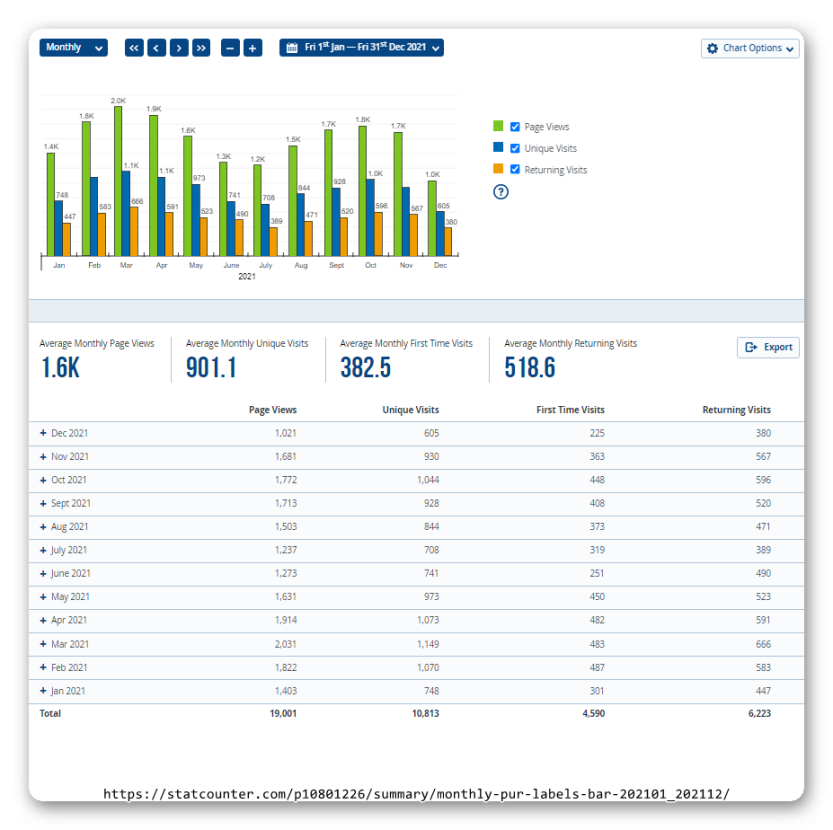Viewport: 833px width, 830px height.
Task: Click the minus zoom-out button
Action: [x=230, y=48]
